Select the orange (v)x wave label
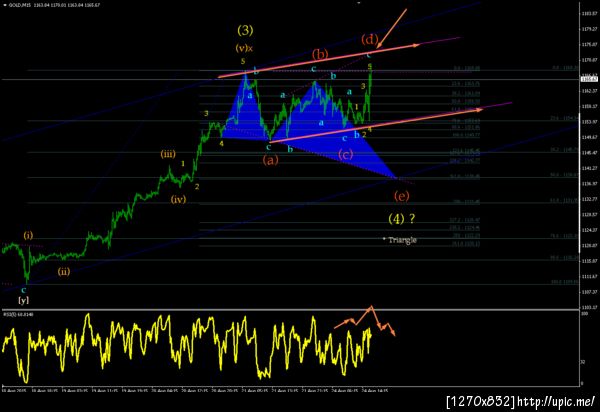Image resolution: width=600 pixels, height=412 pixels. [x=244, y=48]
